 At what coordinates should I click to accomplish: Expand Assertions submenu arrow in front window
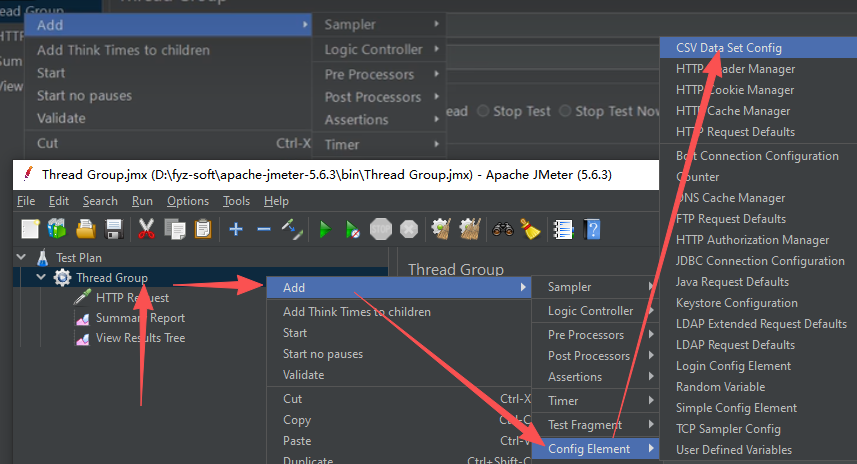(x=650, y=377)
